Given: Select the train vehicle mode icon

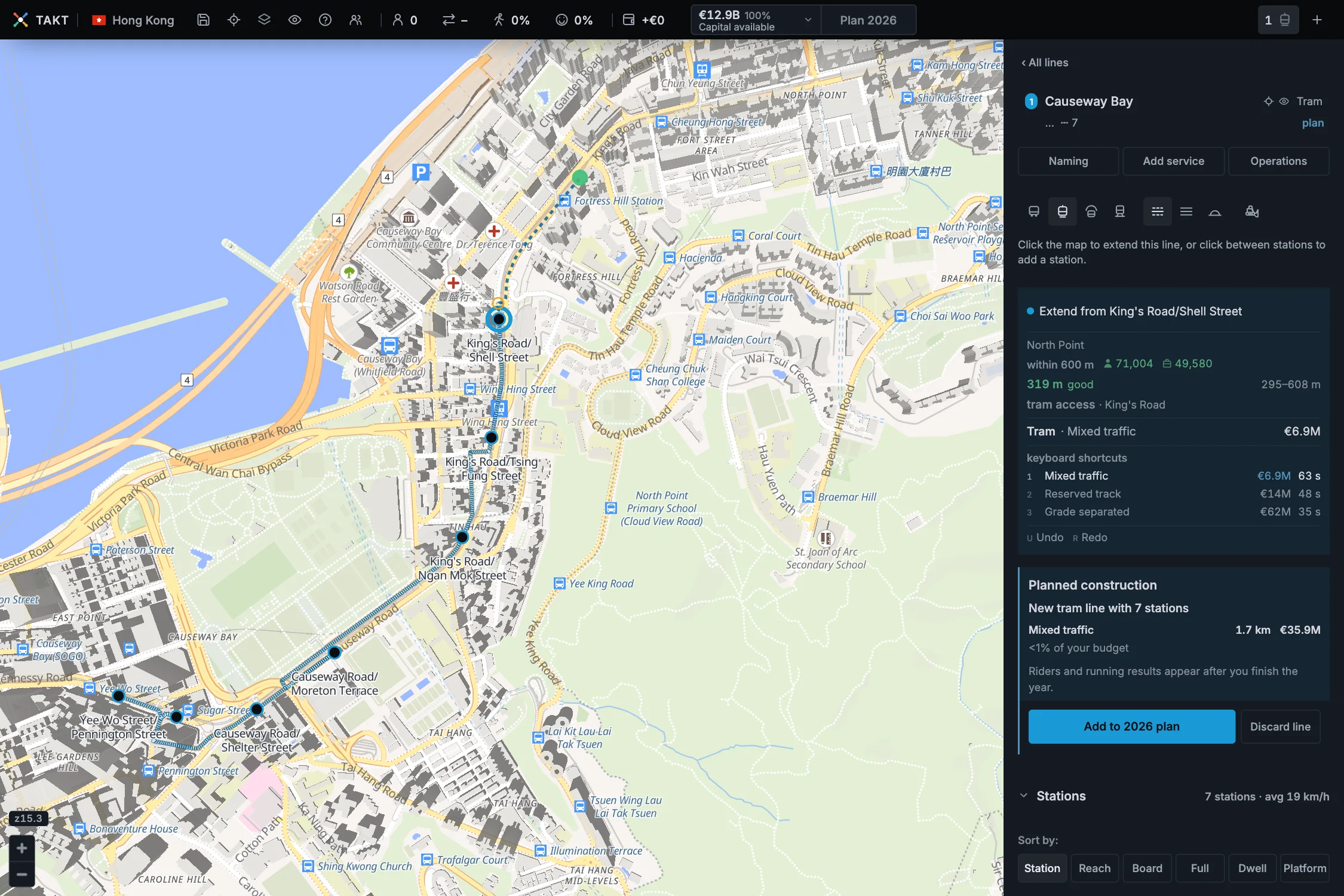Looking at the screenshot, I should pyautogui.click(x=1120, y=211).
